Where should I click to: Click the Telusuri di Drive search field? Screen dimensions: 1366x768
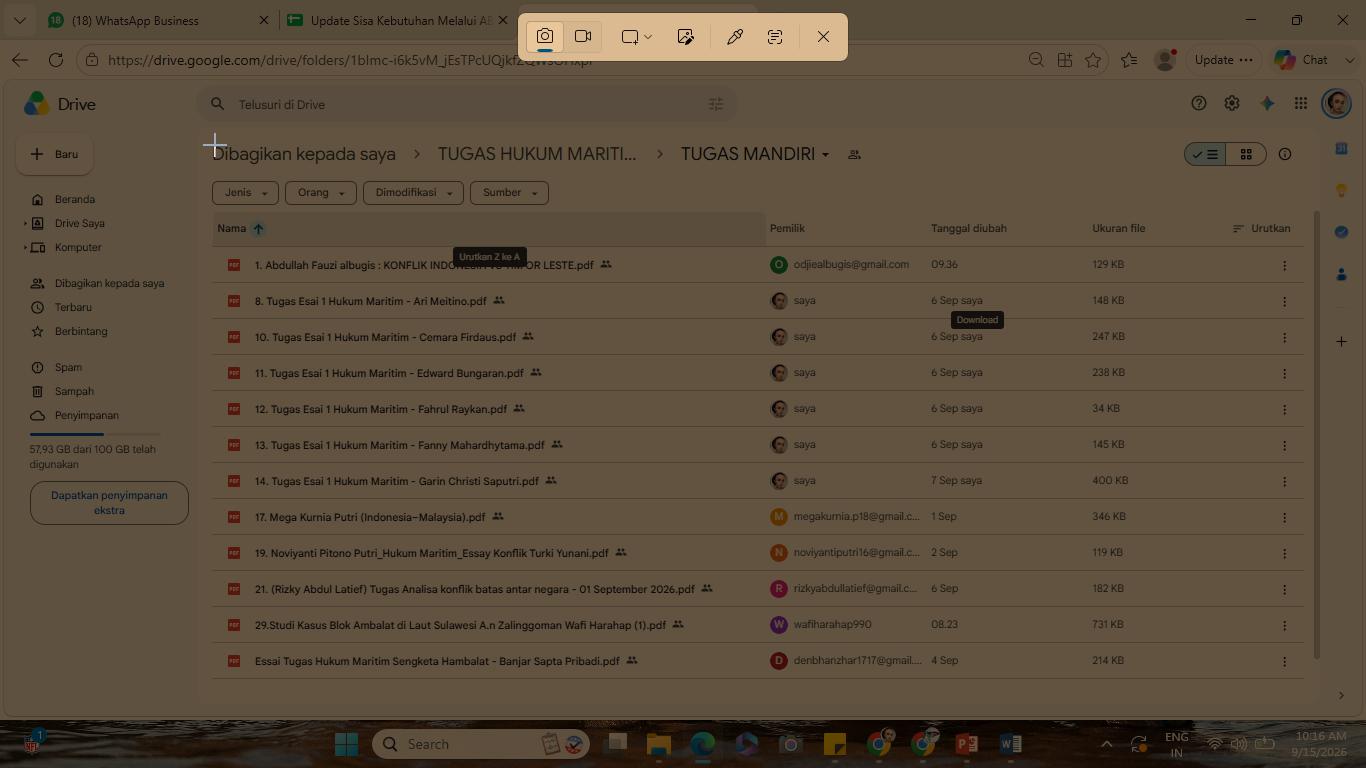tap(460, 104)
